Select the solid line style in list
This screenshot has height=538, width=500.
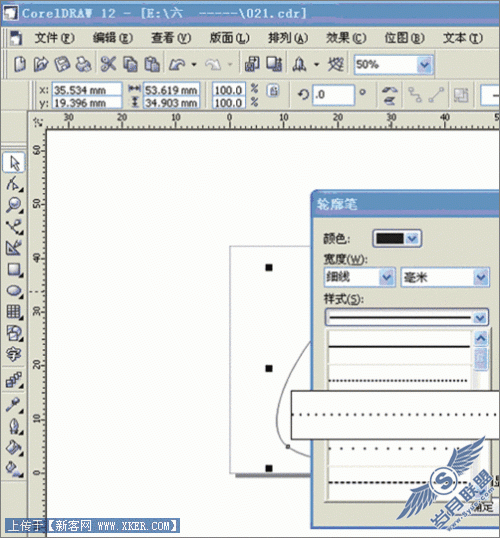point(399,347)
